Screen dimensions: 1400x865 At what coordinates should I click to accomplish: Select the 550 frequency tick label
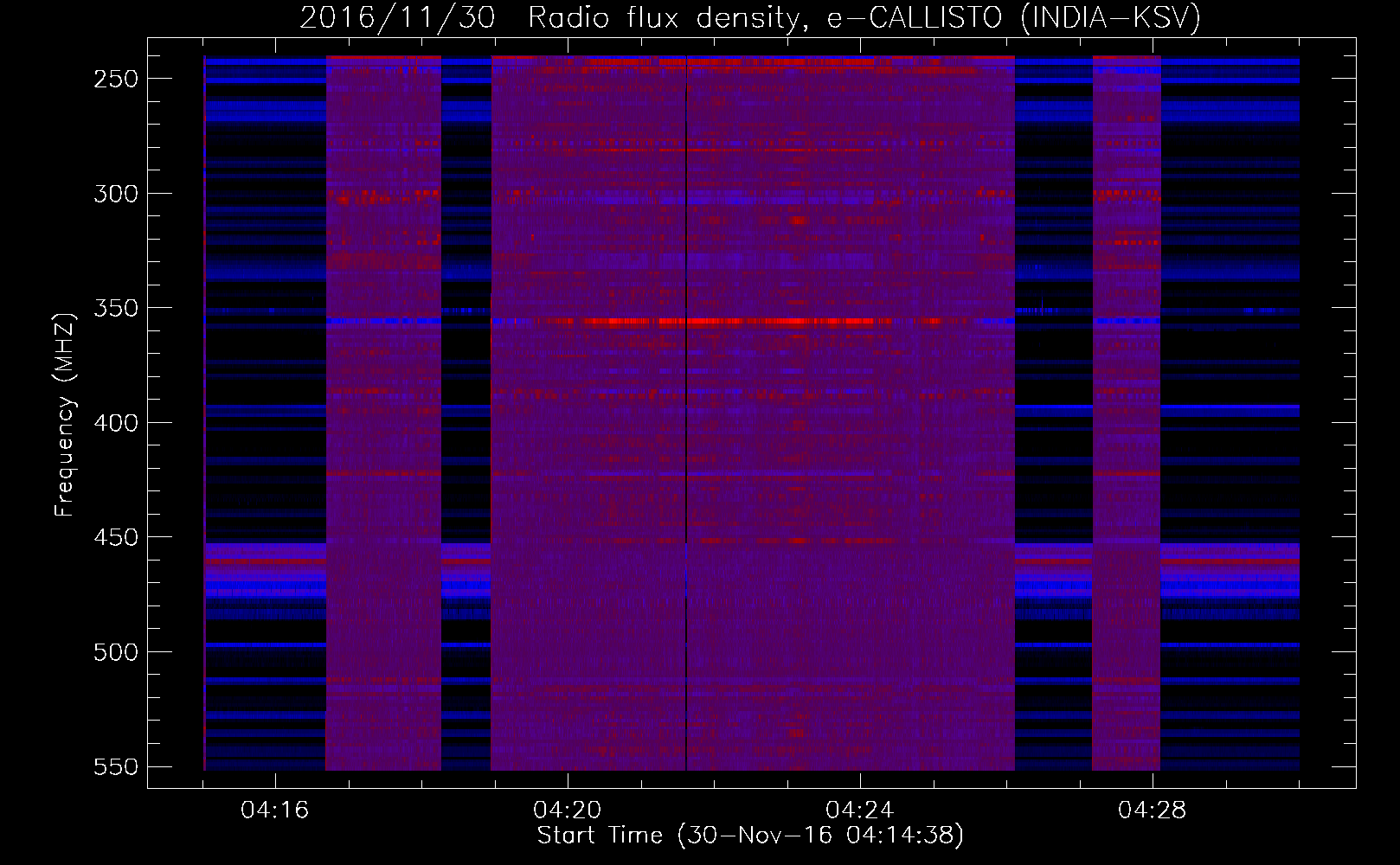click(116, 766)
